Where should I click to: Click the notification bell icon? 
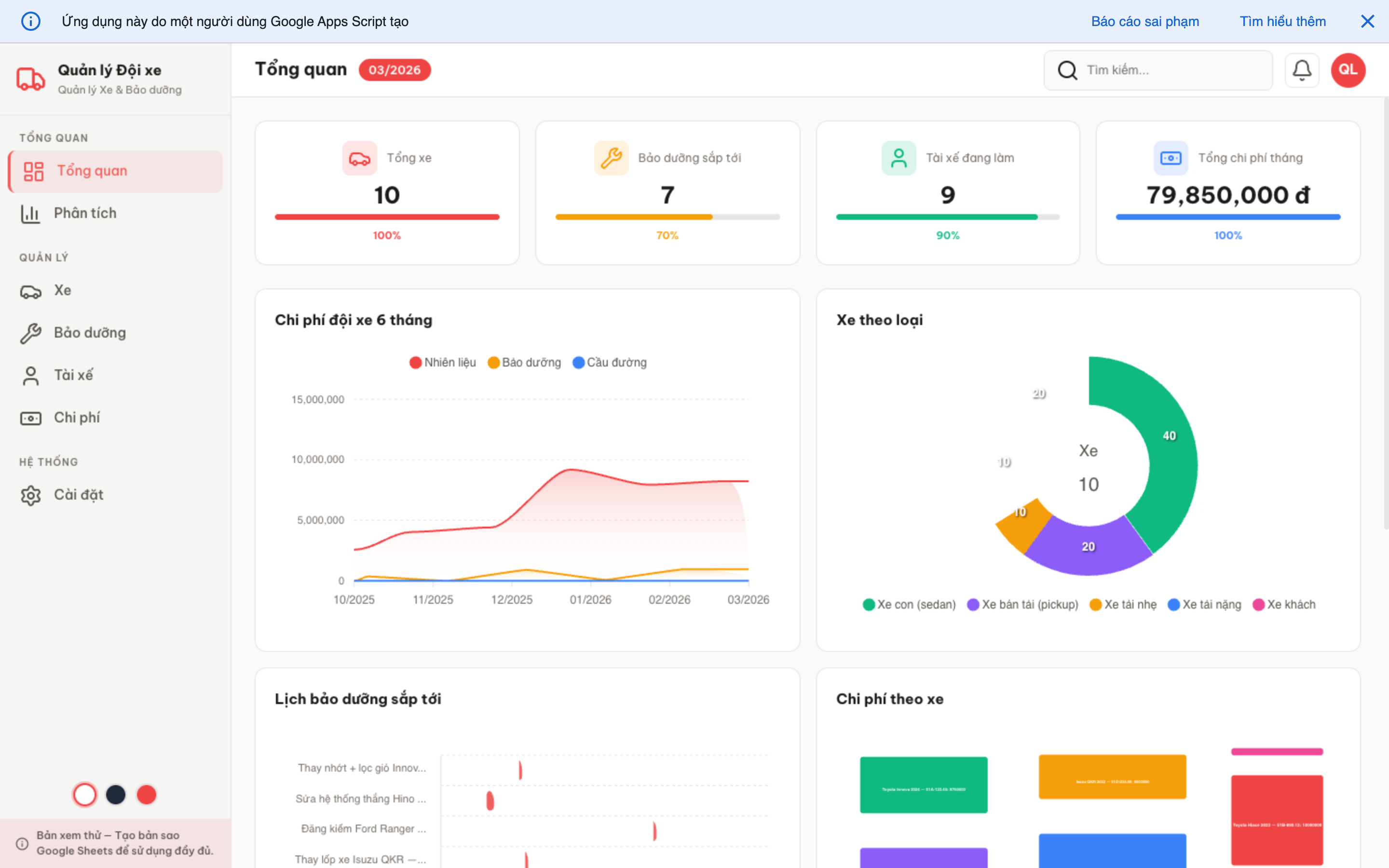(x=1301, y=70)
